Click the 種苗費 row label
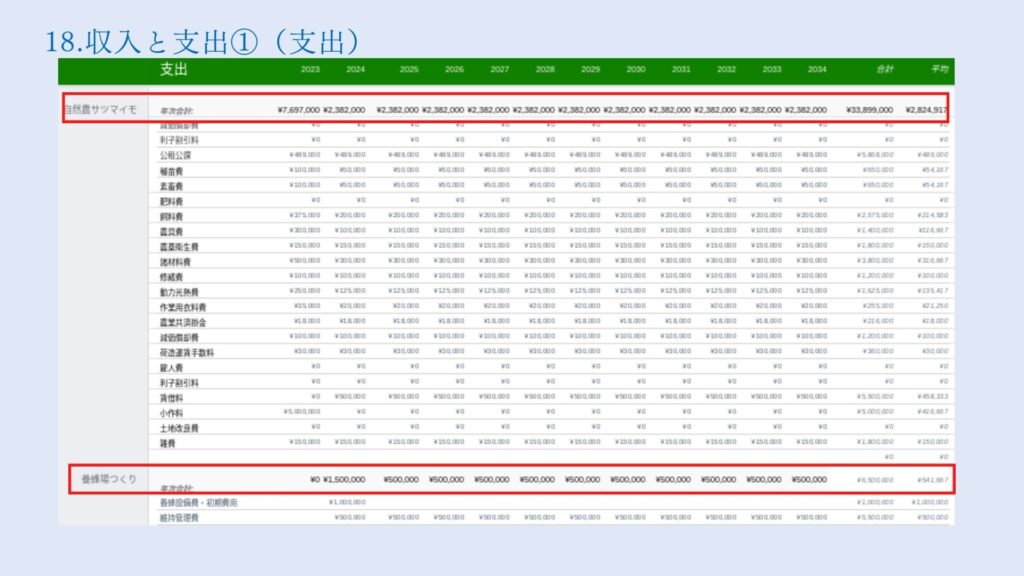The image size is (1024, 576). click(172, 171)
